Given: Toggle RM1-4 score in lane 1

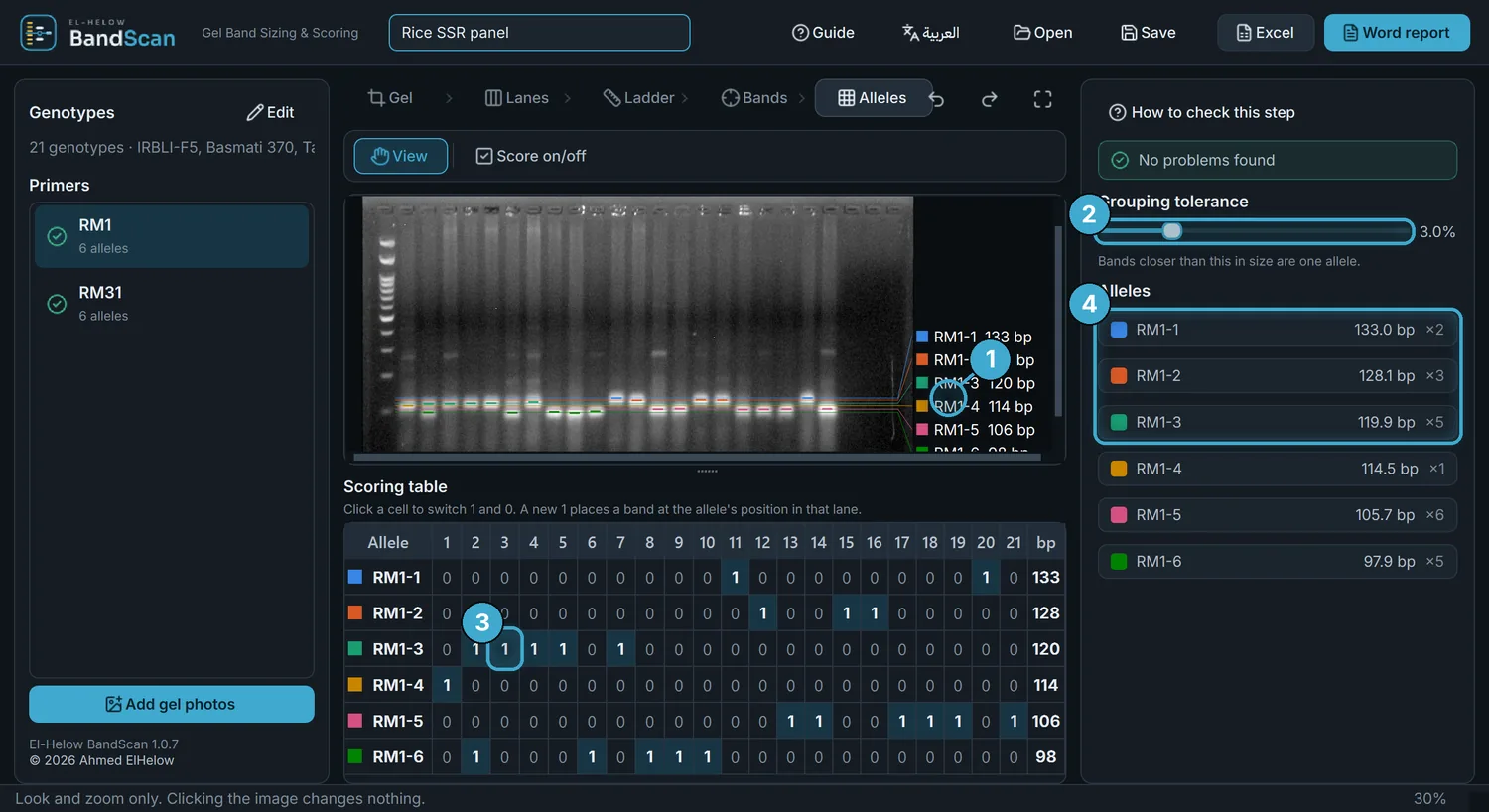Looking at the screenshot, I should 447,685.
